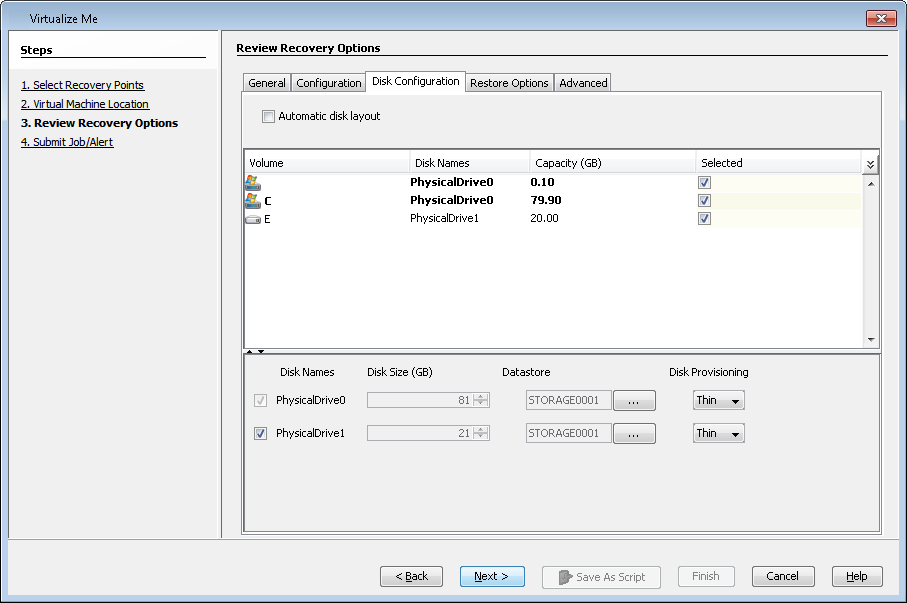This screenshot has height=603, width=907.
Task: Click the shared volume icon in the first list row
Action: pyautogui.click(x=253, y=181)
